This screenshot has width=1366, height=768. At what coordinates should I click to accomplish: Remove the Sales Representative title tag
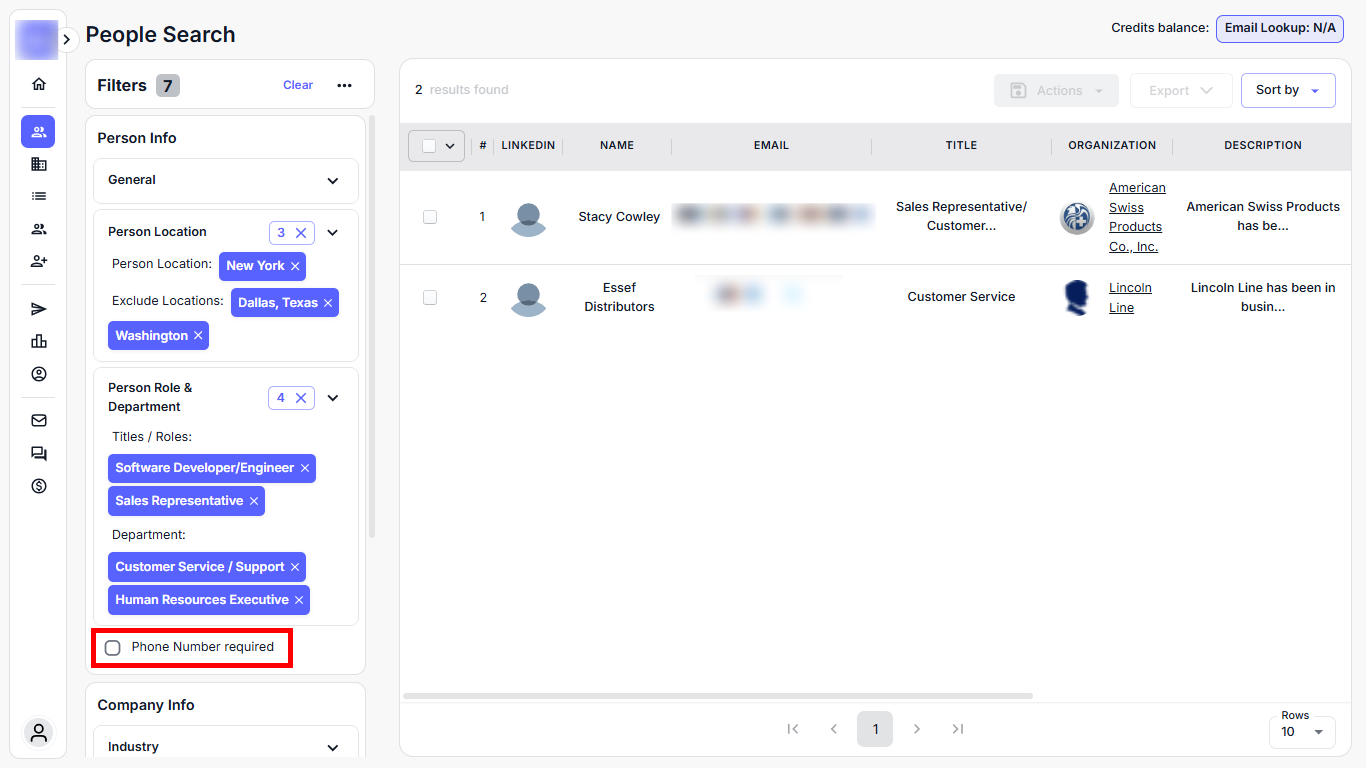pos(254,501)
